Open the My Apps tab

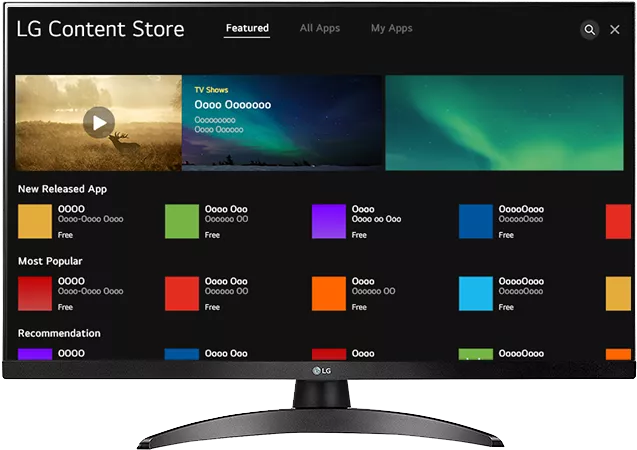[392, 28]
